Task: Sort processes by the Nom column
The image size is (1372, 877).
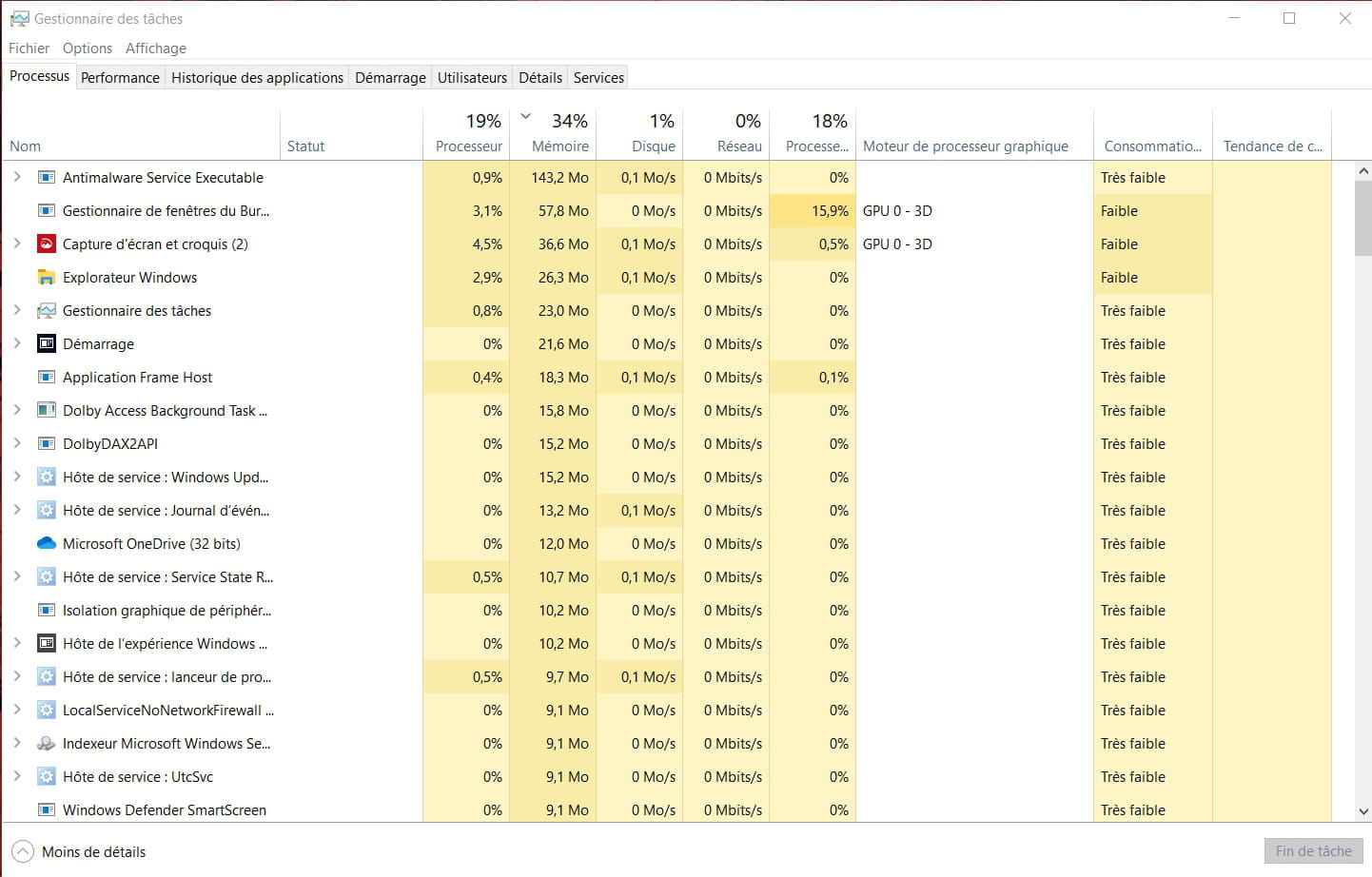Action: pos(141,134)
